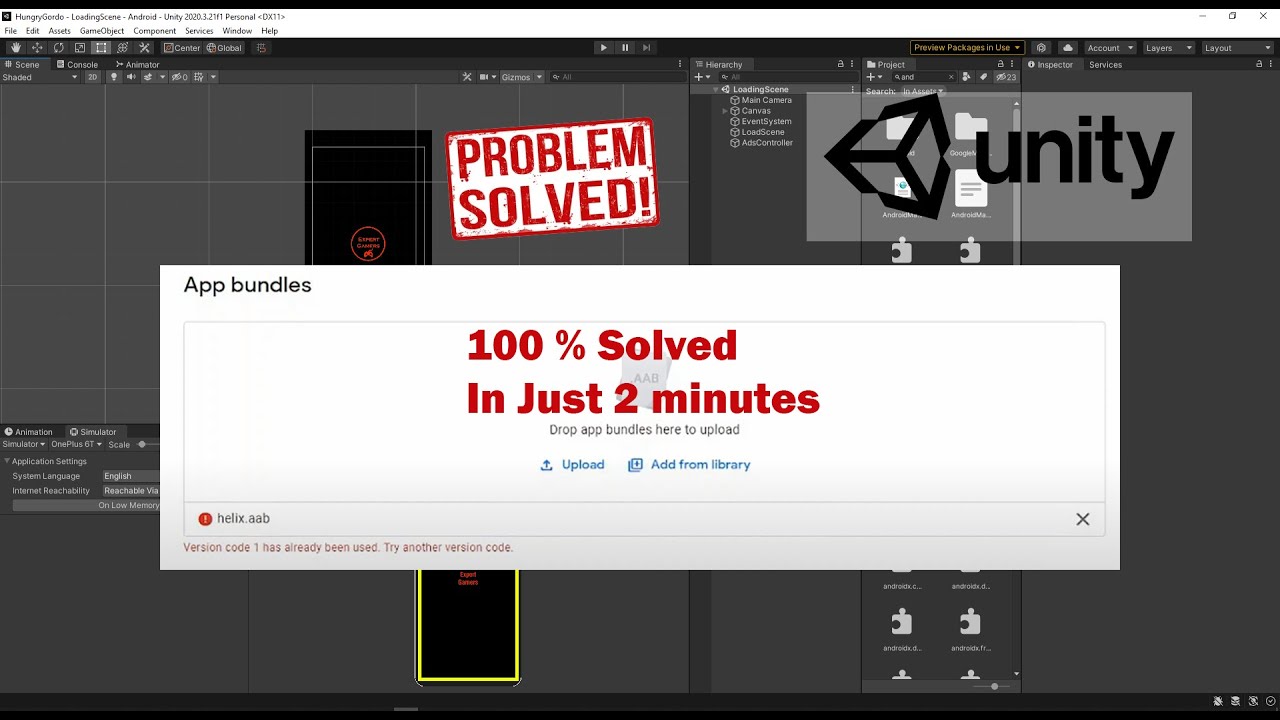The image size is (1280, 720).
Task: Select the Move tool
Action: [x=37, y=47]
